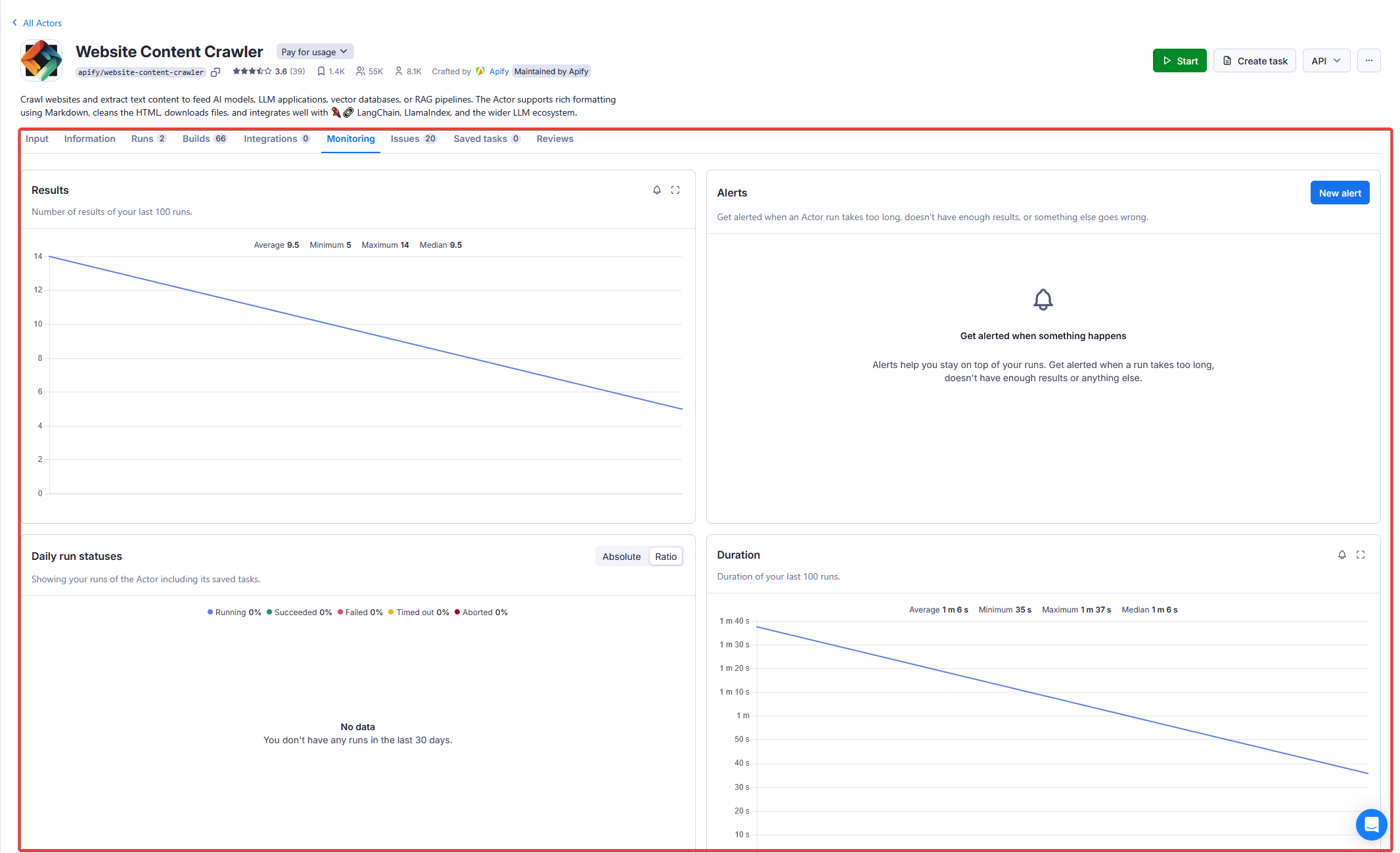
Task: Click the Results chart alert bell icon
Action: [x=656, y=190]
